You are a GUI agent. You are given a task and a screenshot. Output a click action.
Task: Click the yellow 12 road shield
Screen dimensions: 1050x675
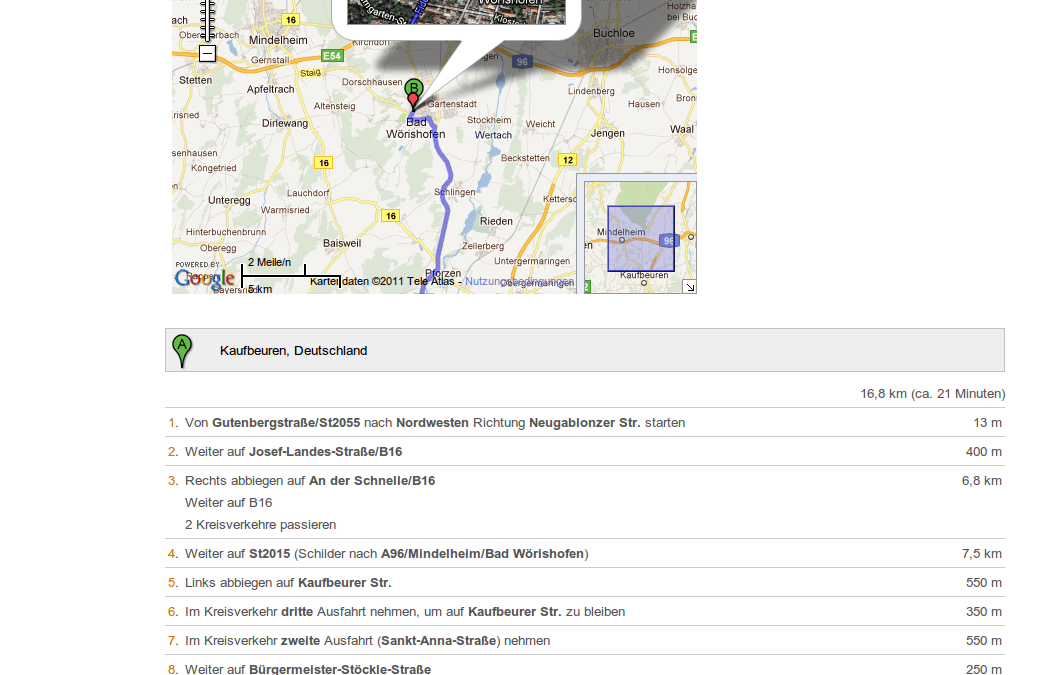pyautogui.click(x=568, y=159)
